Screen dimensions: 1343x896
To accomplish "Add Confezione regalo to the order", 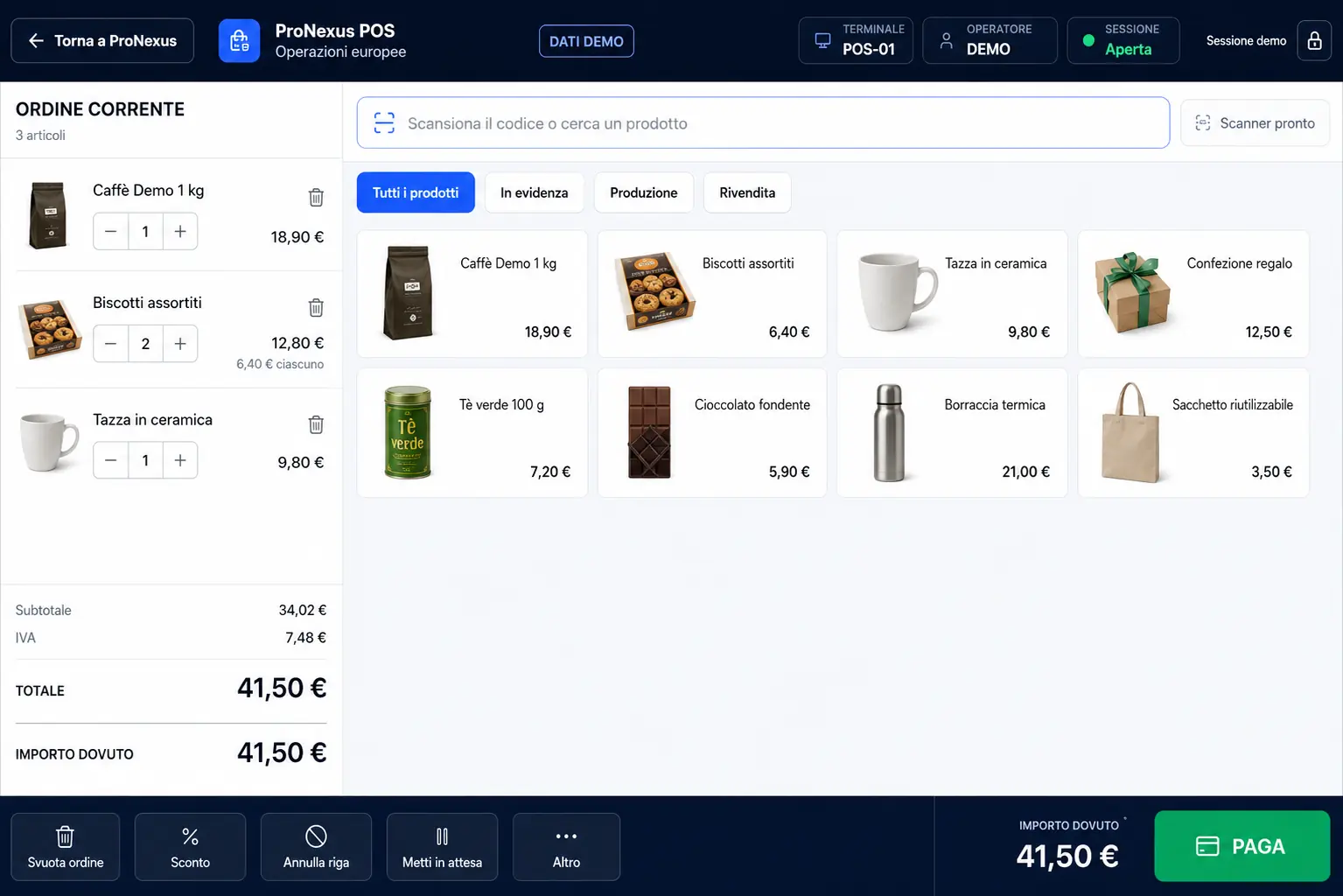I will [x=1193, y=294].
